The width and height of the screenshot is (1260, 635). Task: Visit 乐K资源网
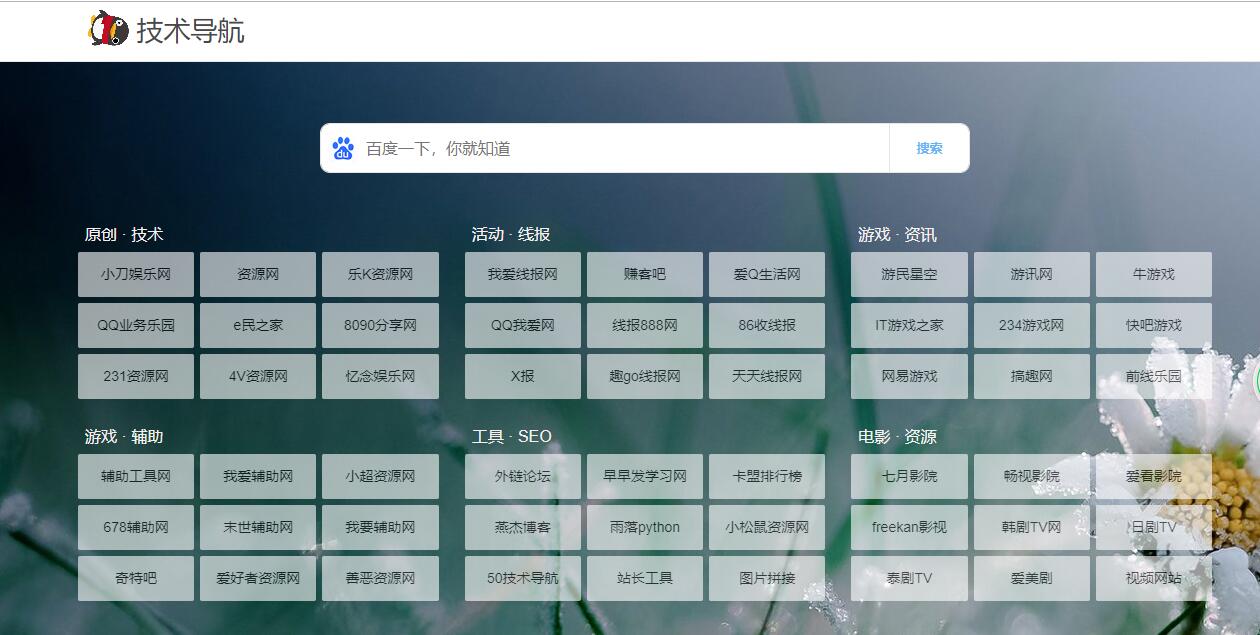tap(380, 274)
